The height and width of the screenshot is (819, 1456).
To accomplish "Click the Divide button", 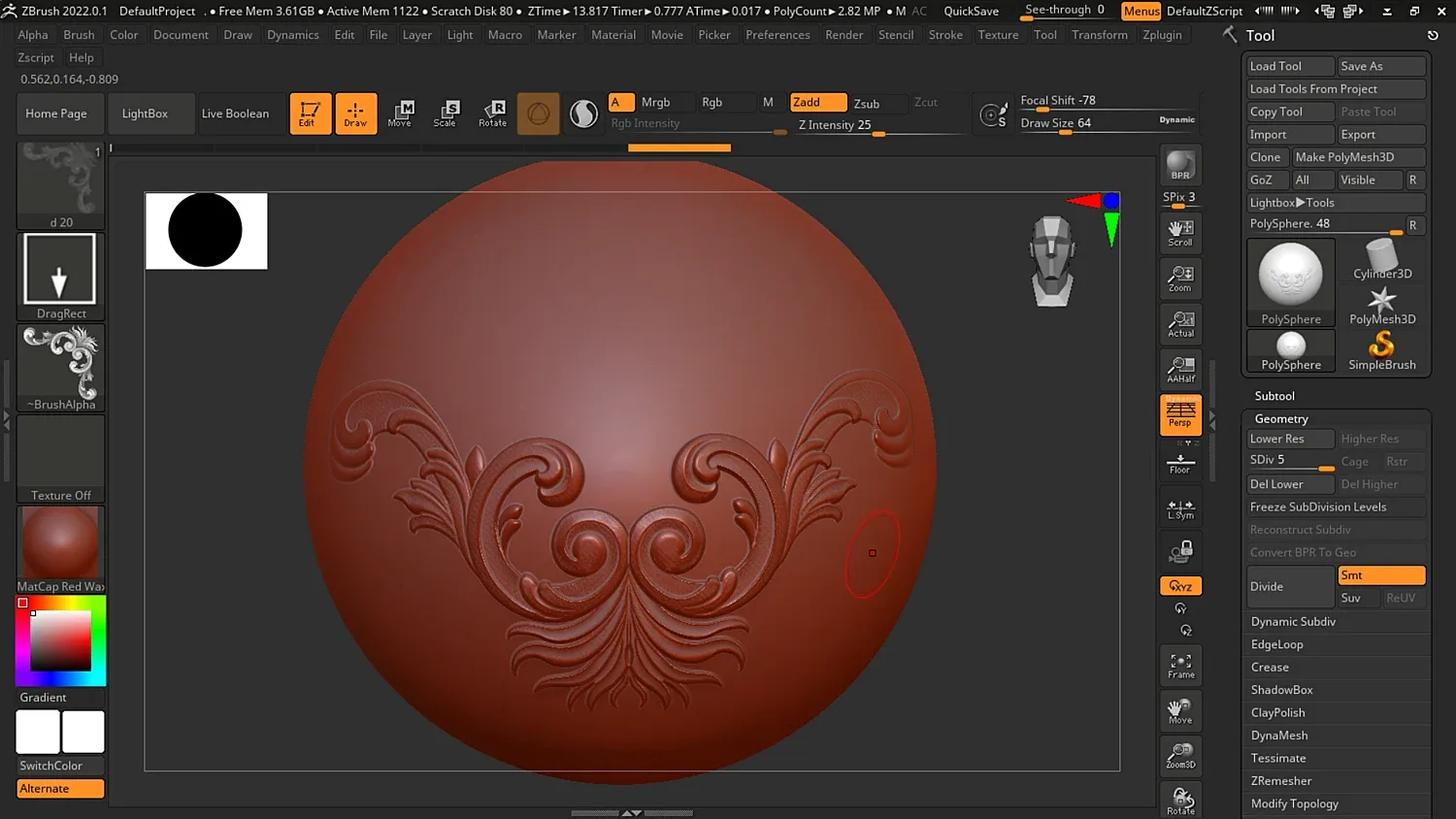I will point(1290,586).
